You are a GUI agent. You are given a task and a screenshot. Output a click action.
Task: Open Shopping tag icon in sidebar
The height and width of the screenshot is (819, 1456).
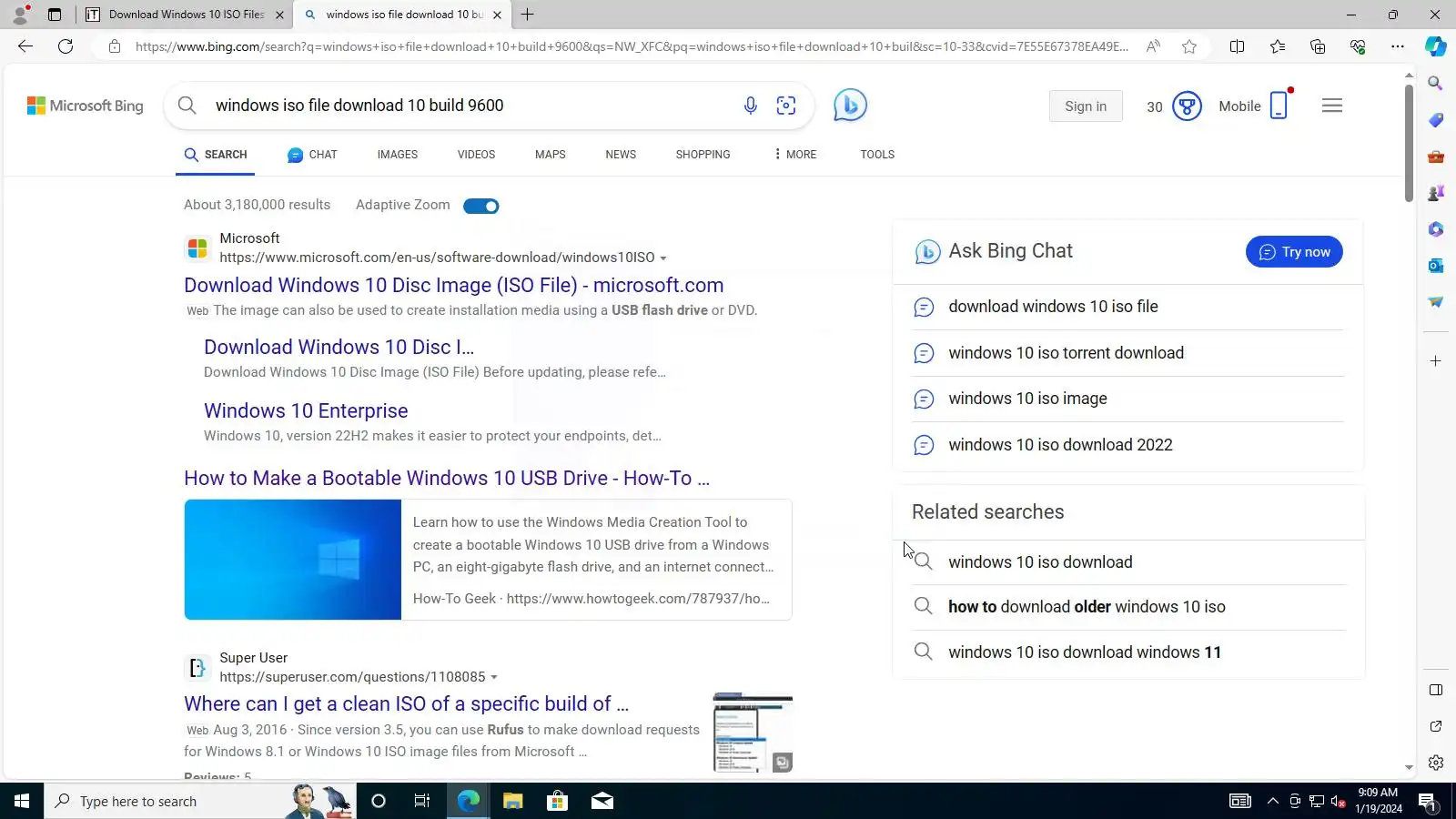click(1436, 120)
